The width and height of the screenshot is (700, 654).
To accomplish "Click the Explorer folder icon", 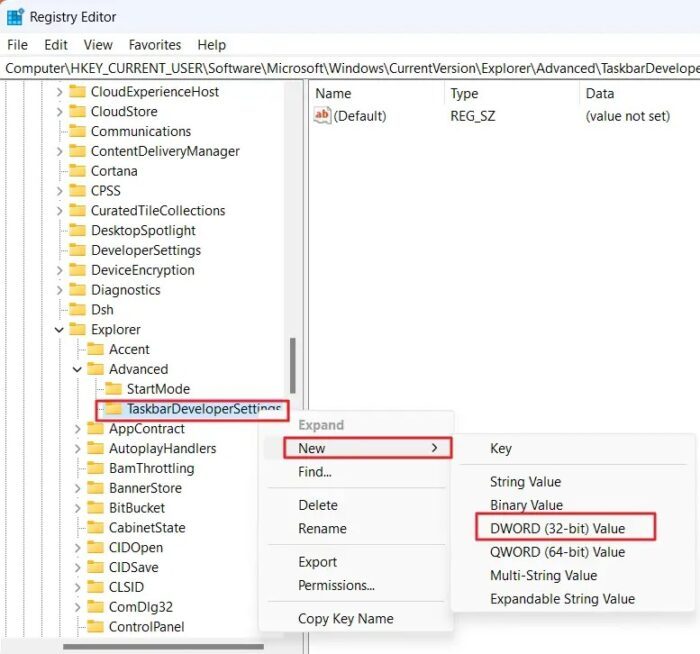I will coord(77,329).
